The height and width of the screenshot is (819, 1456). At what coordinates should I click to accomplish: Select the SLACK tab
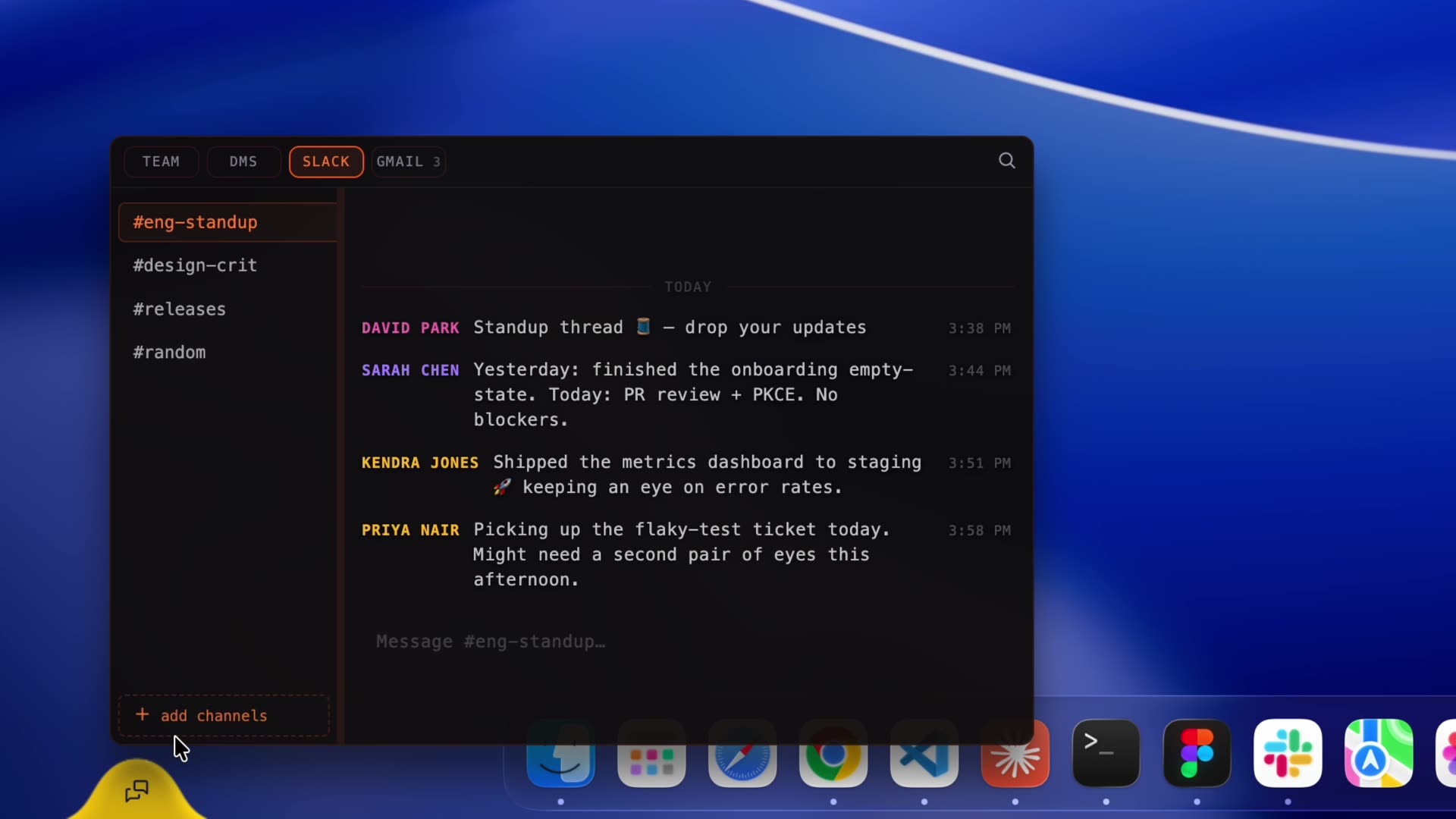tap(326, 162)
